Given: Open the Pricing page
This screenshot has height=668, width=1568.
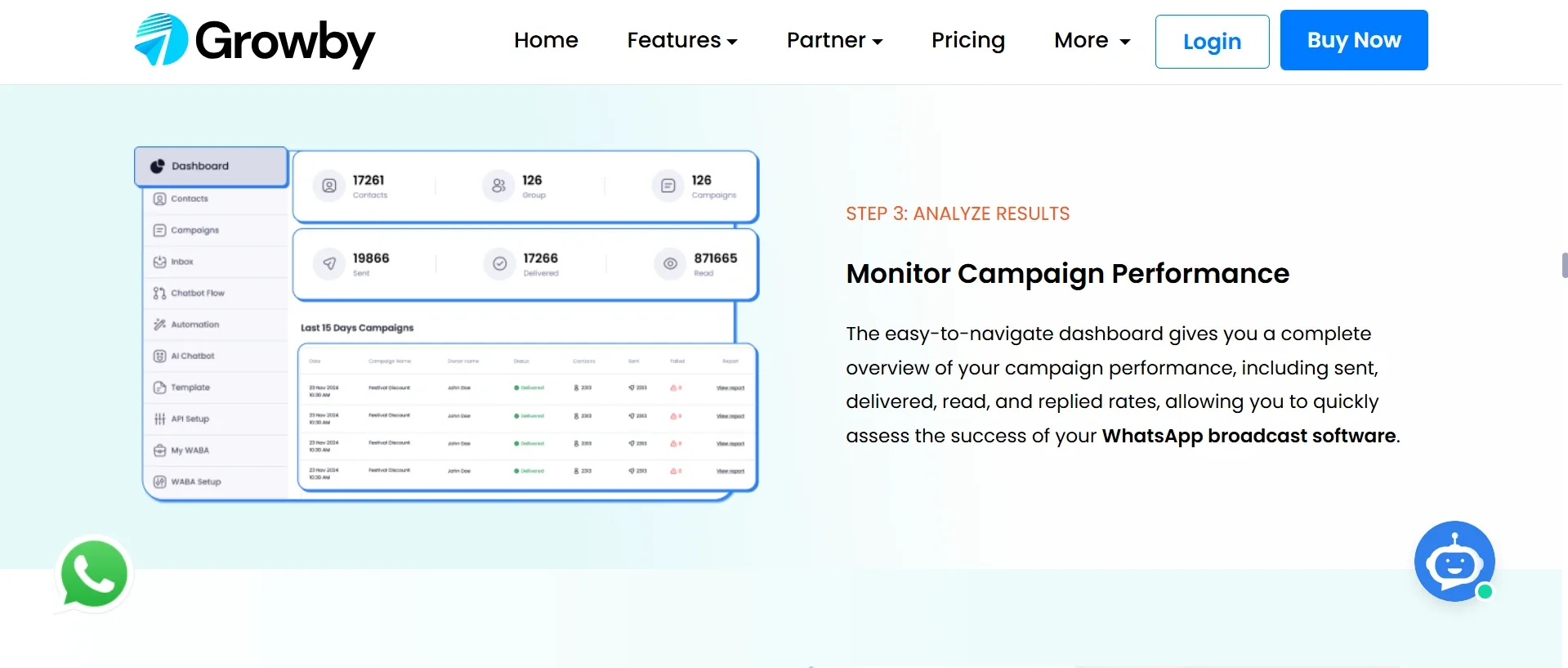Looking at the screenshot, I should pyautogui.click(x=967, y=40).
